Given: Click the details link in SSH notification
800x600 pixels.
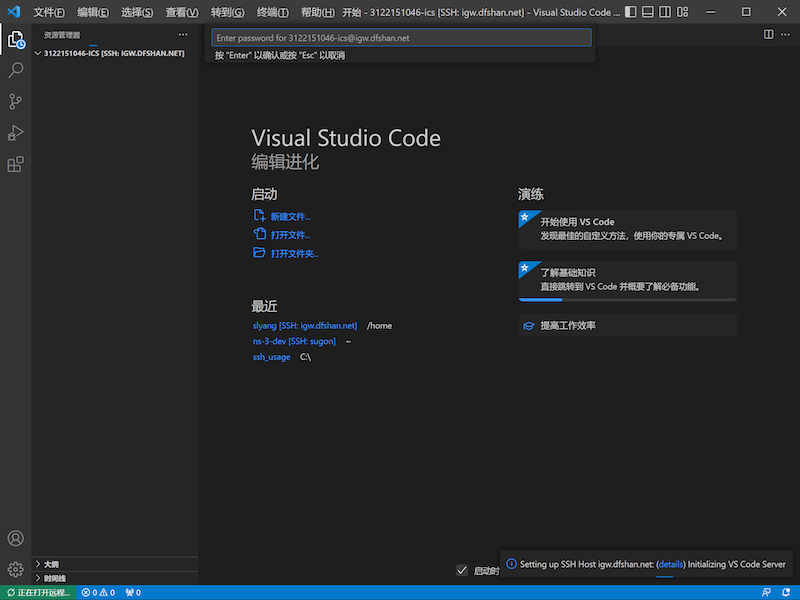Looking at the screenshot, I should coord(670,564).
